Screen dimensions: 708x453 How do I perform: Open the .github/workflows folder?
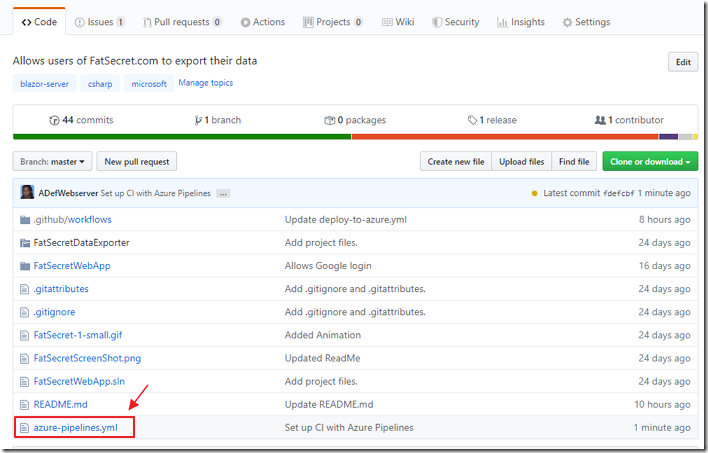coord(72,219)
